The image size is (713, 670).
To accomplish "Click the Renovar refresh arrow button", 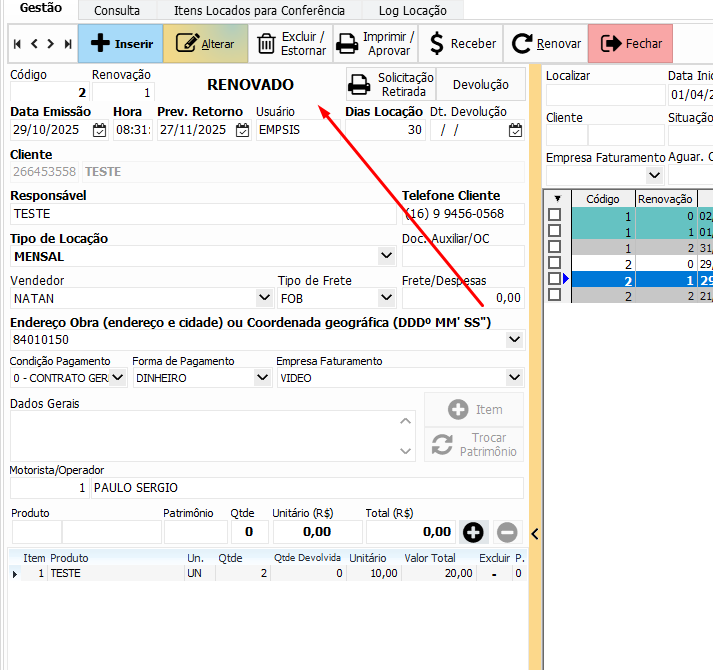I will pyautogui.click(x=546, y=44).
